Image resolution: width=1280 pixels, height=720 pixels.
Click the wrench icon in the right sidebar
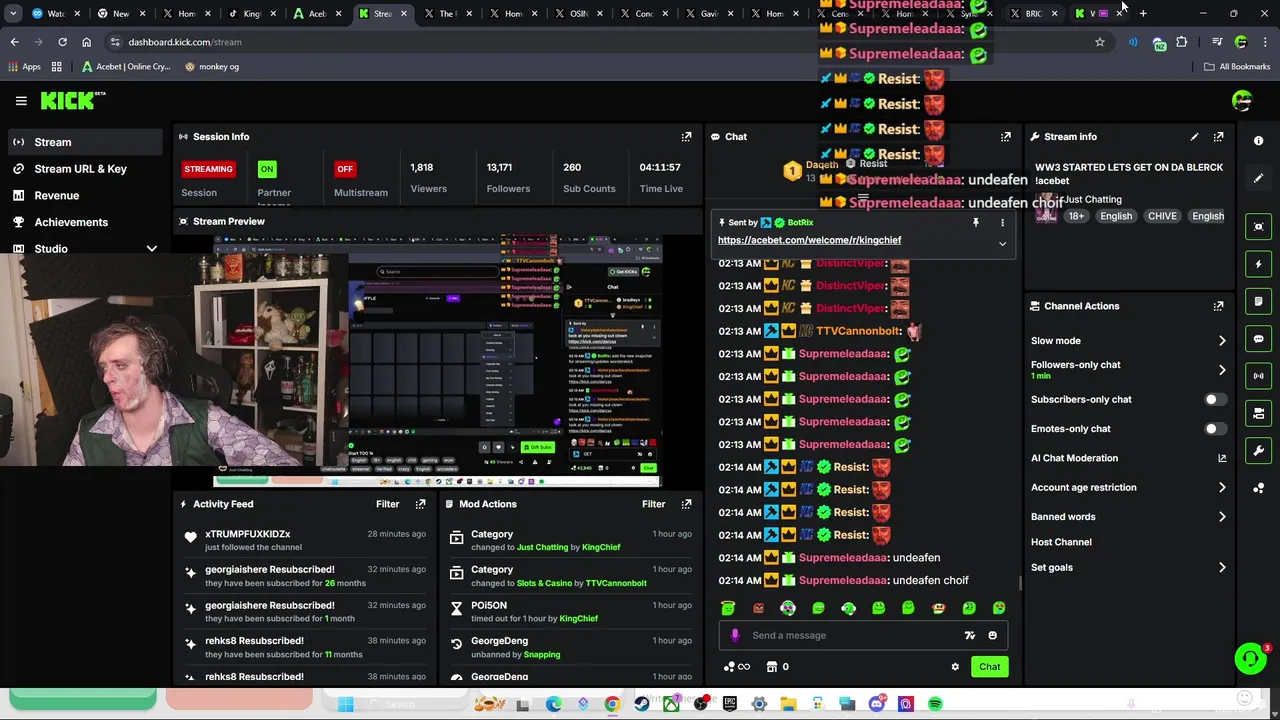pos(1259,451)
